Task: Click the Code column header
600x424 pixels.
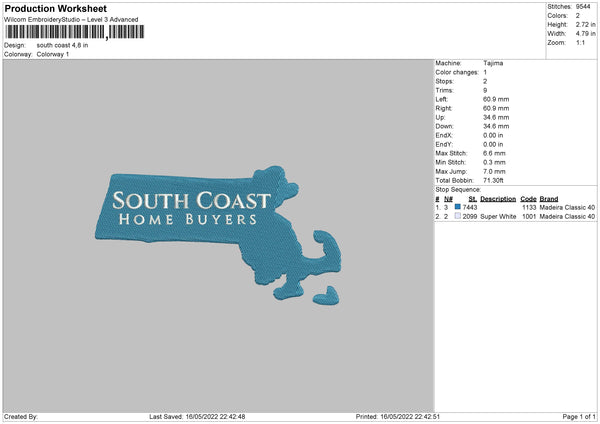Action: tap(528, 199)
